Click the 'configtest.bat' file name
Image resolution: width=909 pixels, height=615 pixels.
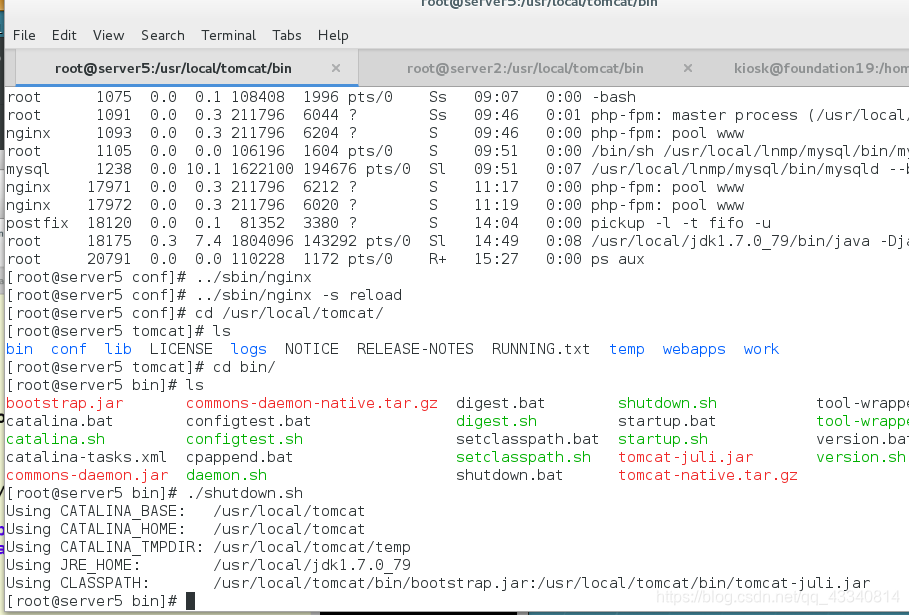coord(249,421)
